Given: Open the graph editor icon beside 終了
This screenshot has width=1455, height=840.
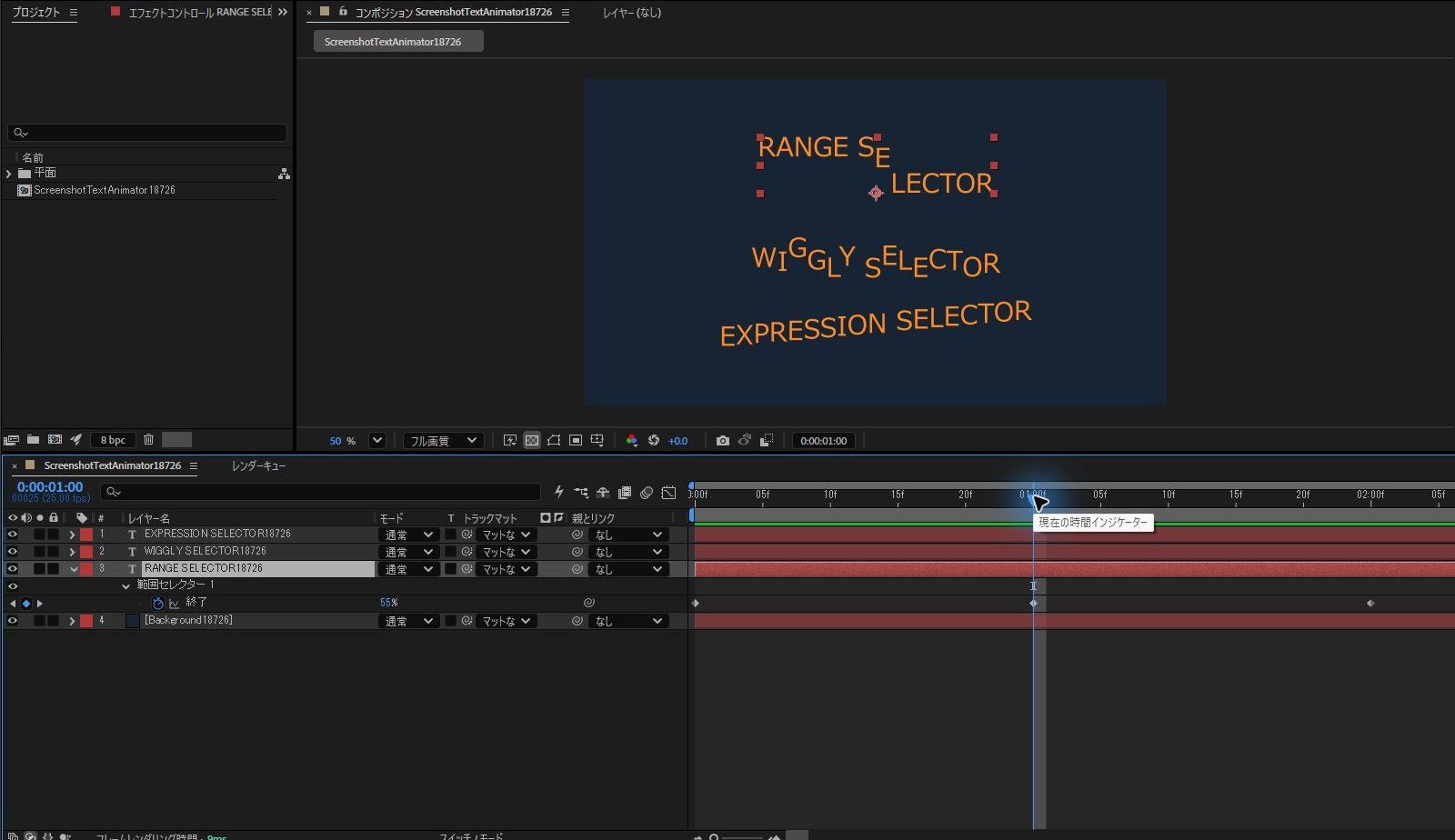Looking at the screenshot, I should pos(174,604).
